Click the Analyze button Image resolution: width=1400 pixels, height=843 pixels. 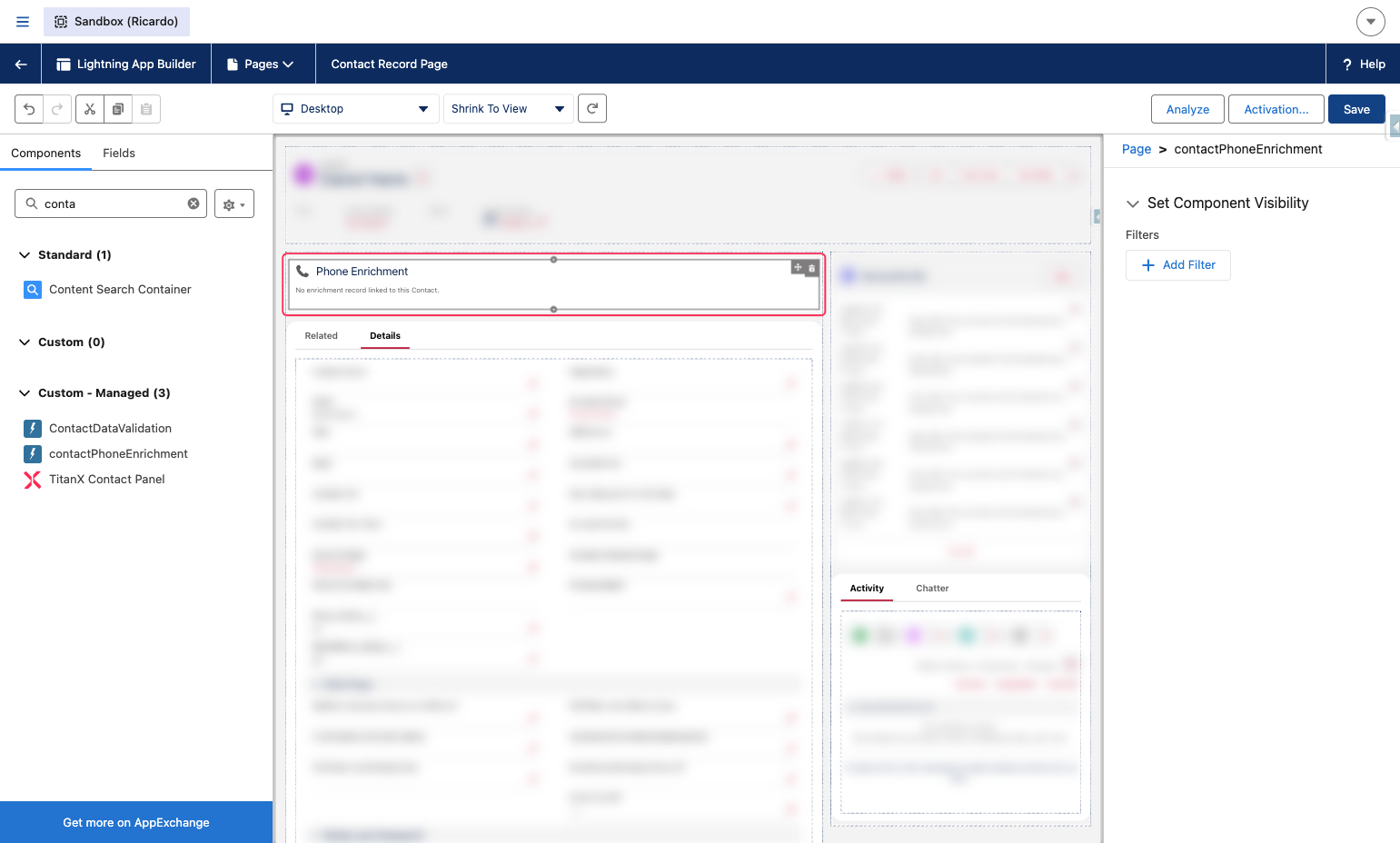click(1187, 109)
